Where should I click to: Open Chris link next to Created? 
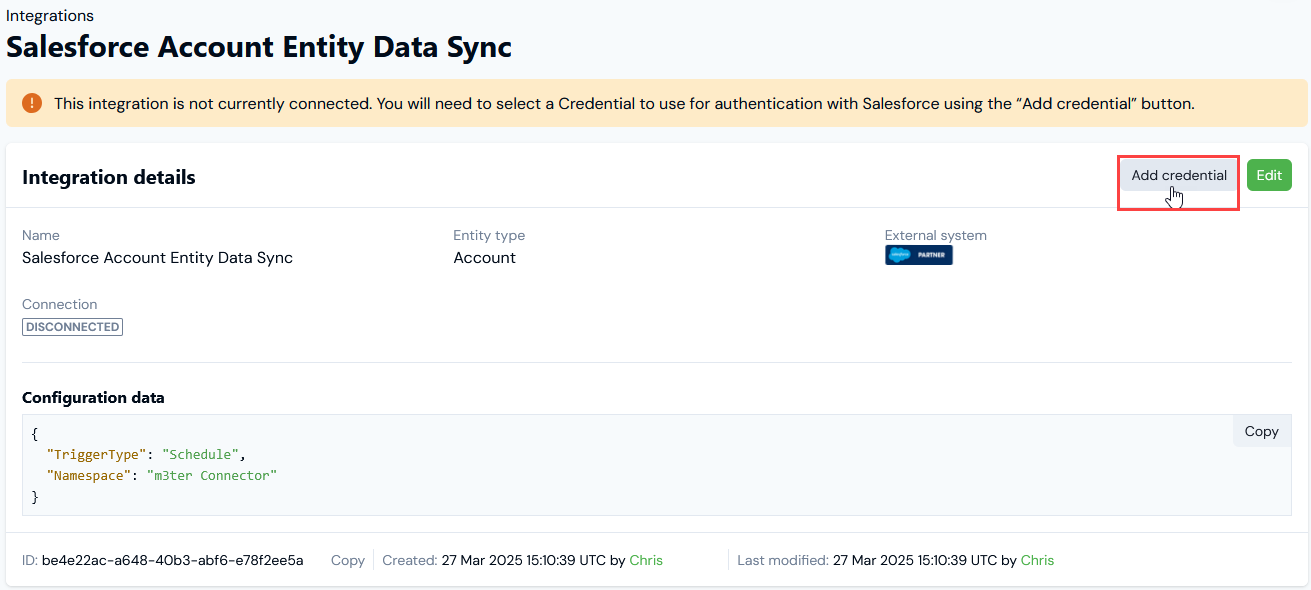(646, 560)
